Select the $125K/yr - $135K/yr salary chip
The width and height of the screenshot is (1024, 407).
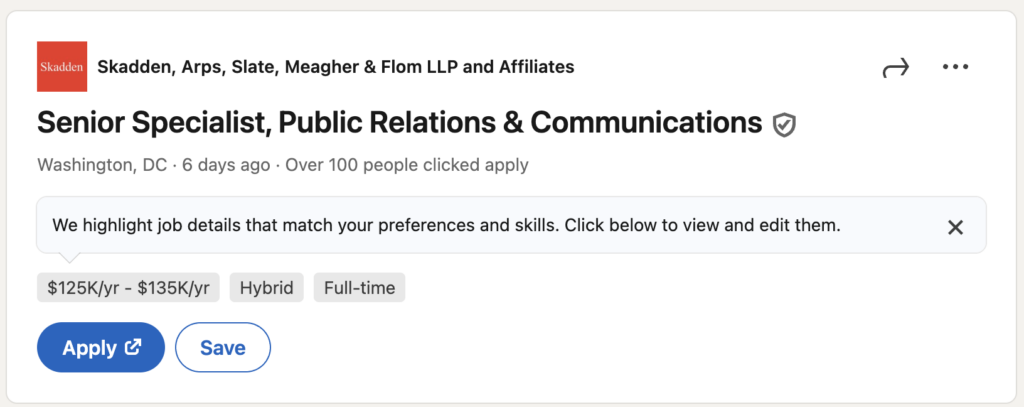point(128,288)
